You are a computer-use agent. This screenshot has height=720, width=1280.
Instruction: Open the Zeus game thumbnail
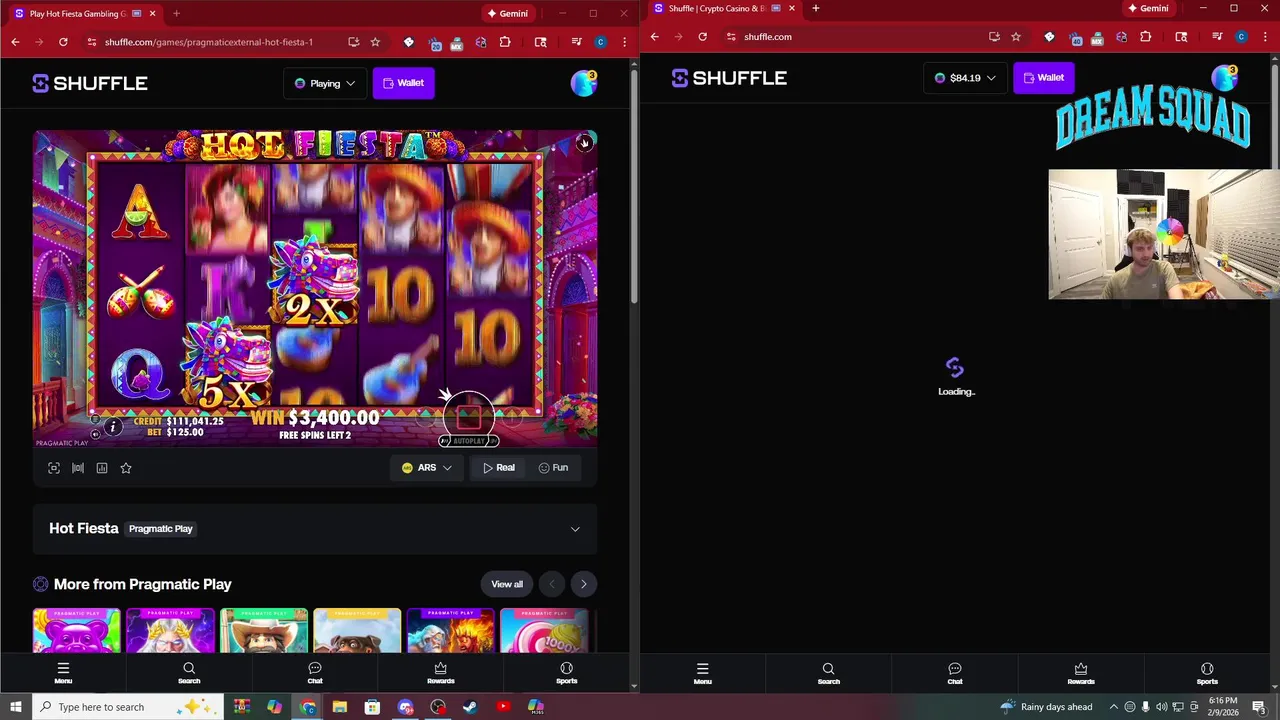tap(170, 630)
